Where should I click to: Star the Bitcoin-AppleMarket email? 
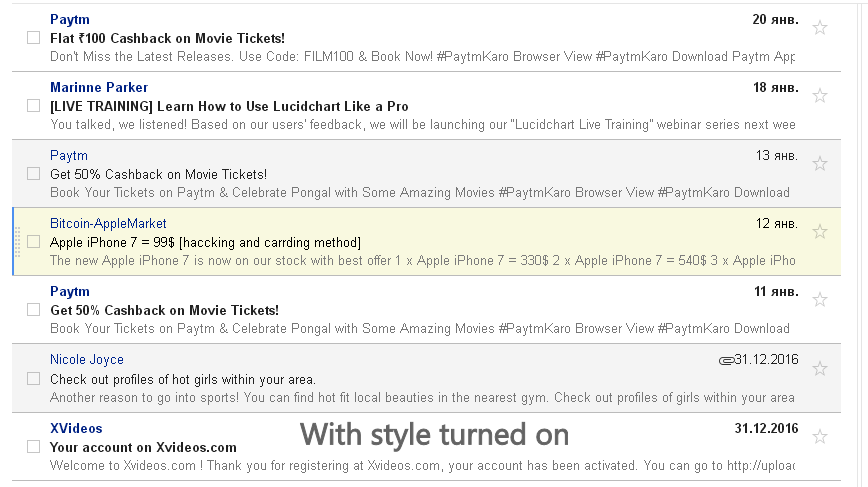tap(820, 231)
